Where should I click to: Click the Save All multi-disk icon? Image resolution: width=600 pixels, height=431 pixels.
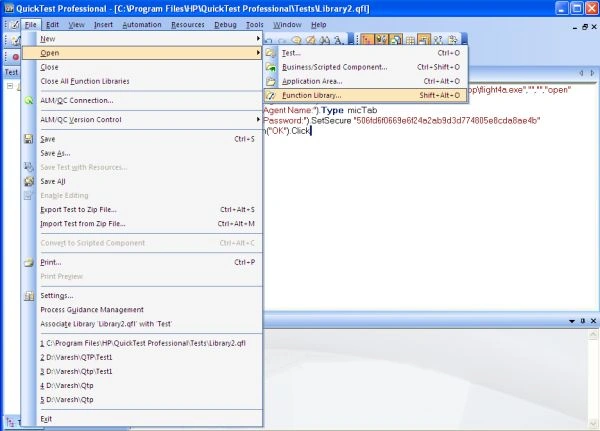(29, 181)
